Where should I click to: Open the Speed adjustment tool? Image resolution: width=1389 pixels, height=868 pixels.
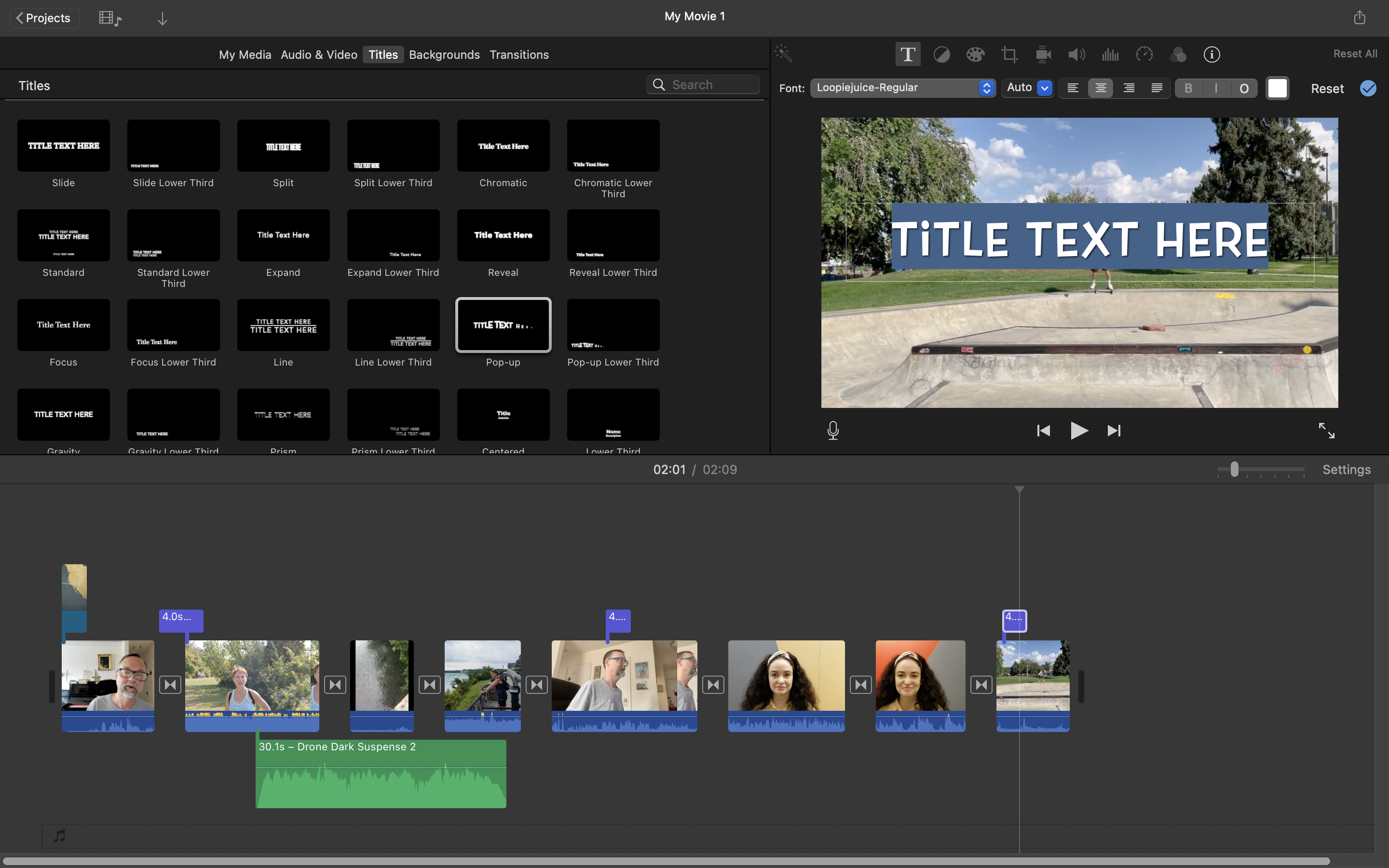tap(1144, 54)
